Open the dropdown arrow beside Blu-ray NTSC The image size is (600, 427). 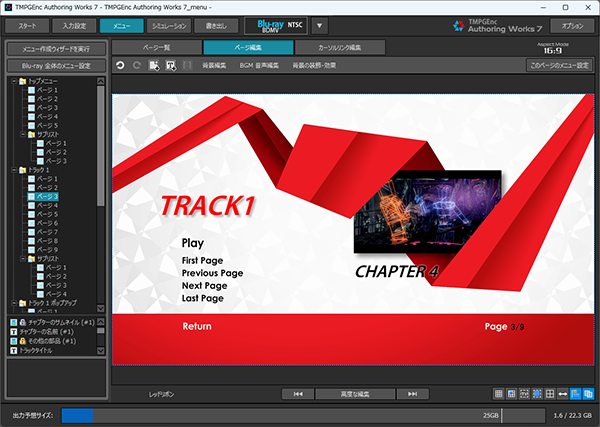point(320,26)
